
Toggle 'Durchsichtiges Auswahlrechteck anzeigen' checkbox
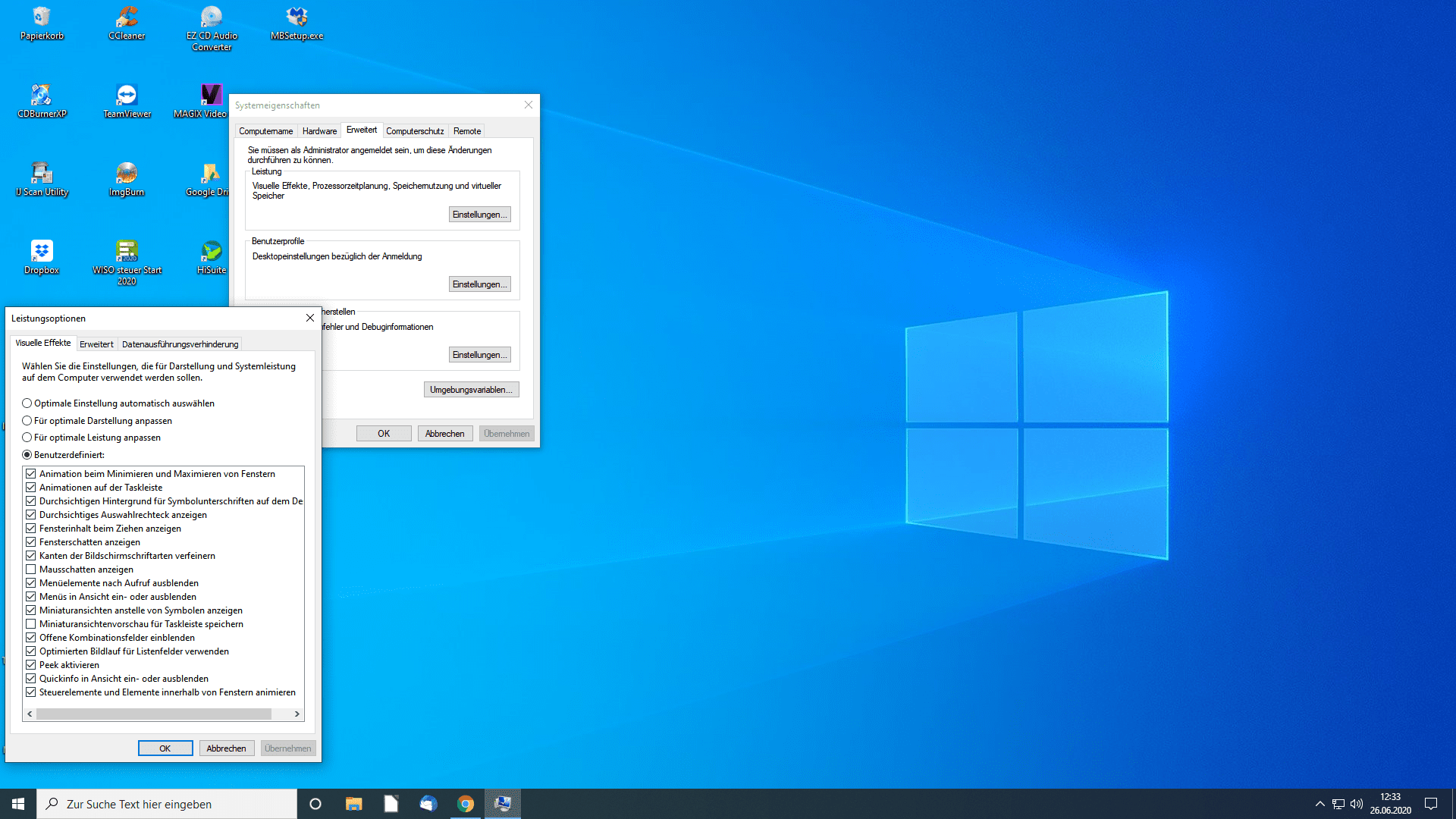coord(31,515)
